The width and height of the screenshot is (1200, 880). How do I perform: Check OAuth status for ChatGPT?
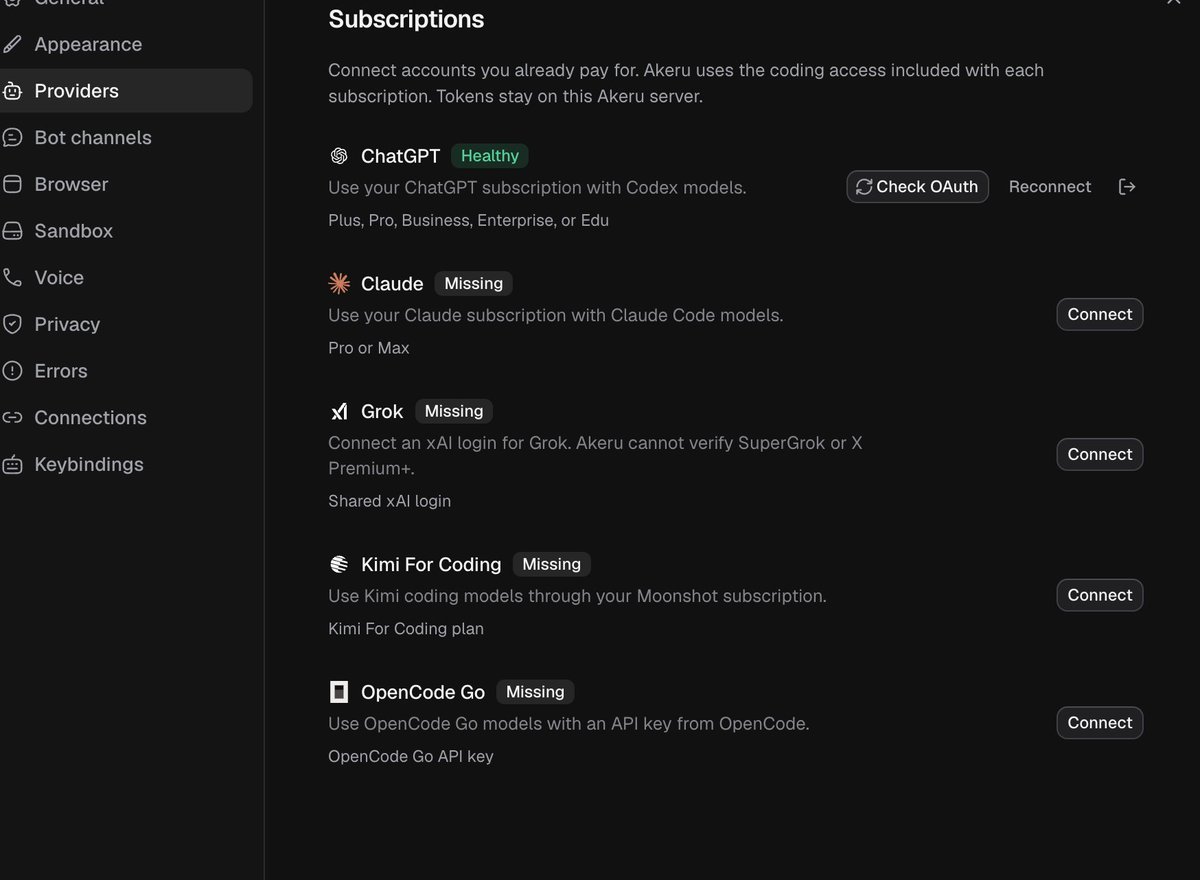click(x=917, y=187)
